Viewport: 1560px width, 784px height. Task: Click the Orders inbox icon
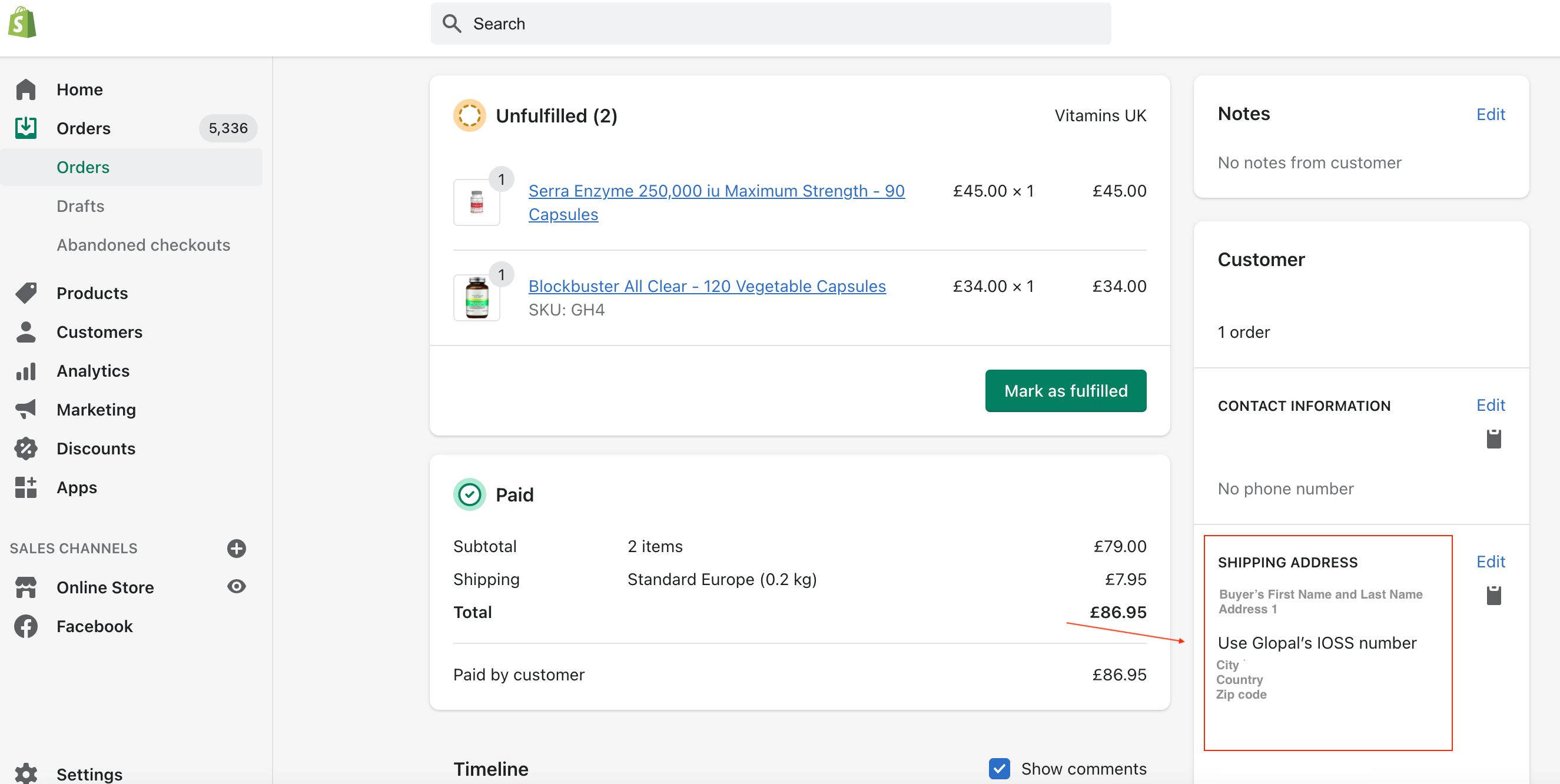click(26, 128)
